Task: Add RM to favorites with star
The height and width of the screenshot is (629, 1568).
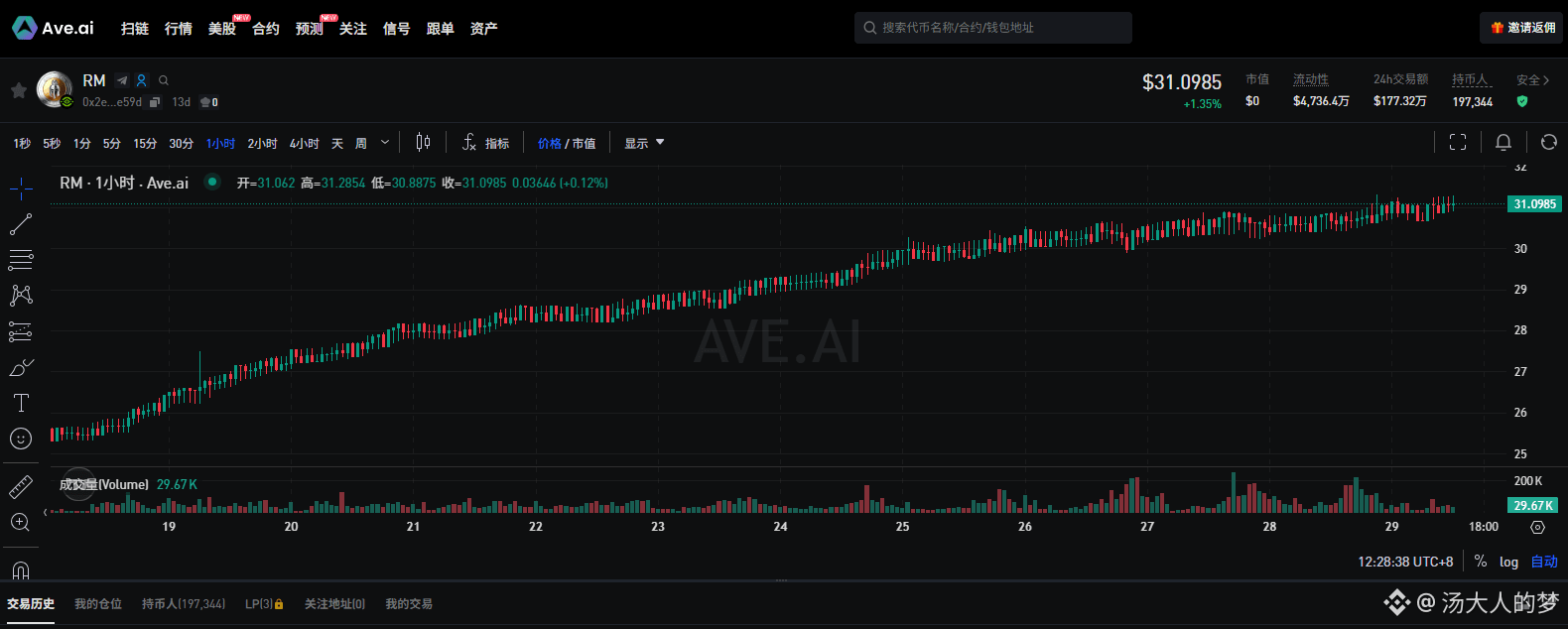Action: (x=18, y=90)
